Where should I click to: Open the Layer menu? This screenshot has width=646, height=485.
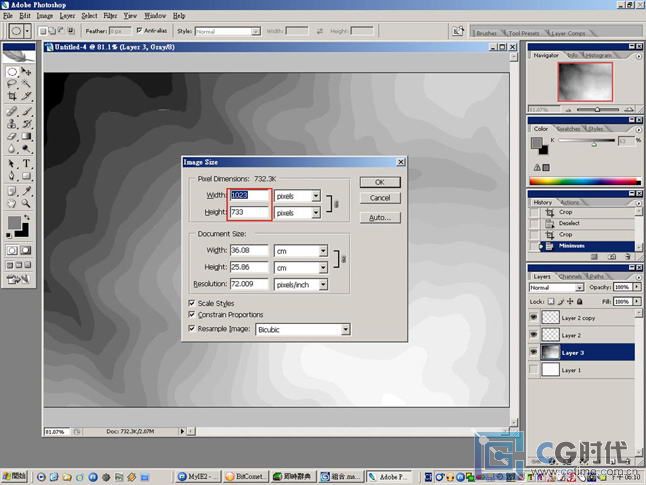[x=67, y=16]
